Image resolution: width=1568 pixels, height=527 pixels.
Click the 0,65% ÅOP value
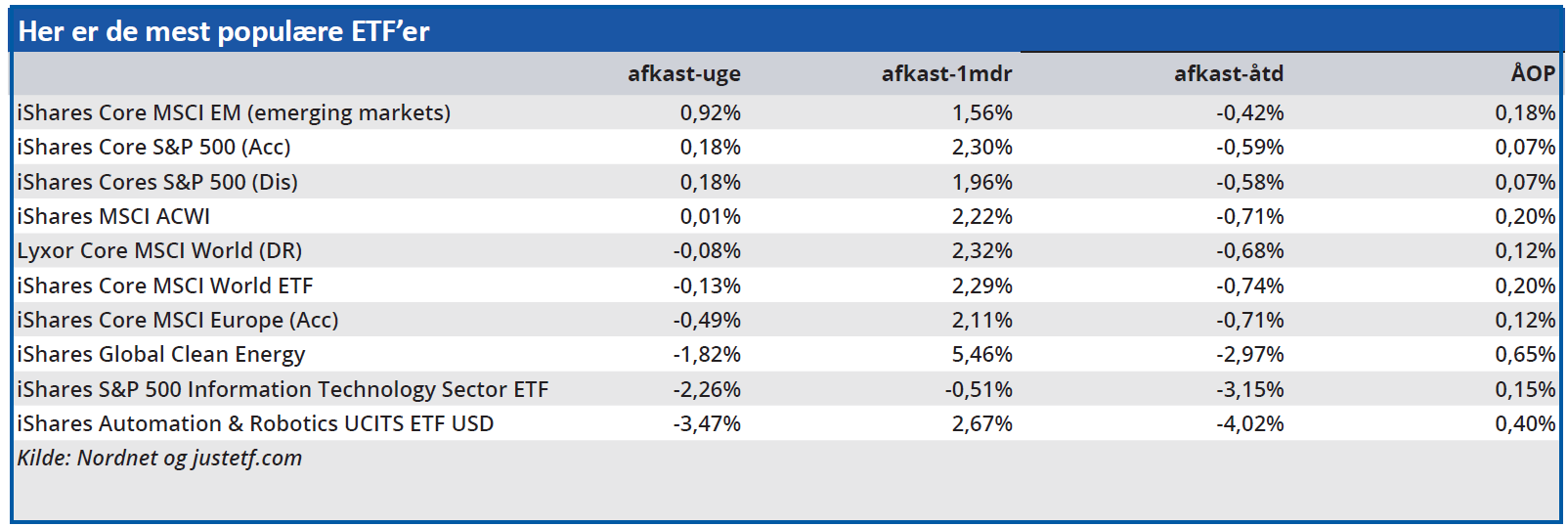[x=1524, y=355]
